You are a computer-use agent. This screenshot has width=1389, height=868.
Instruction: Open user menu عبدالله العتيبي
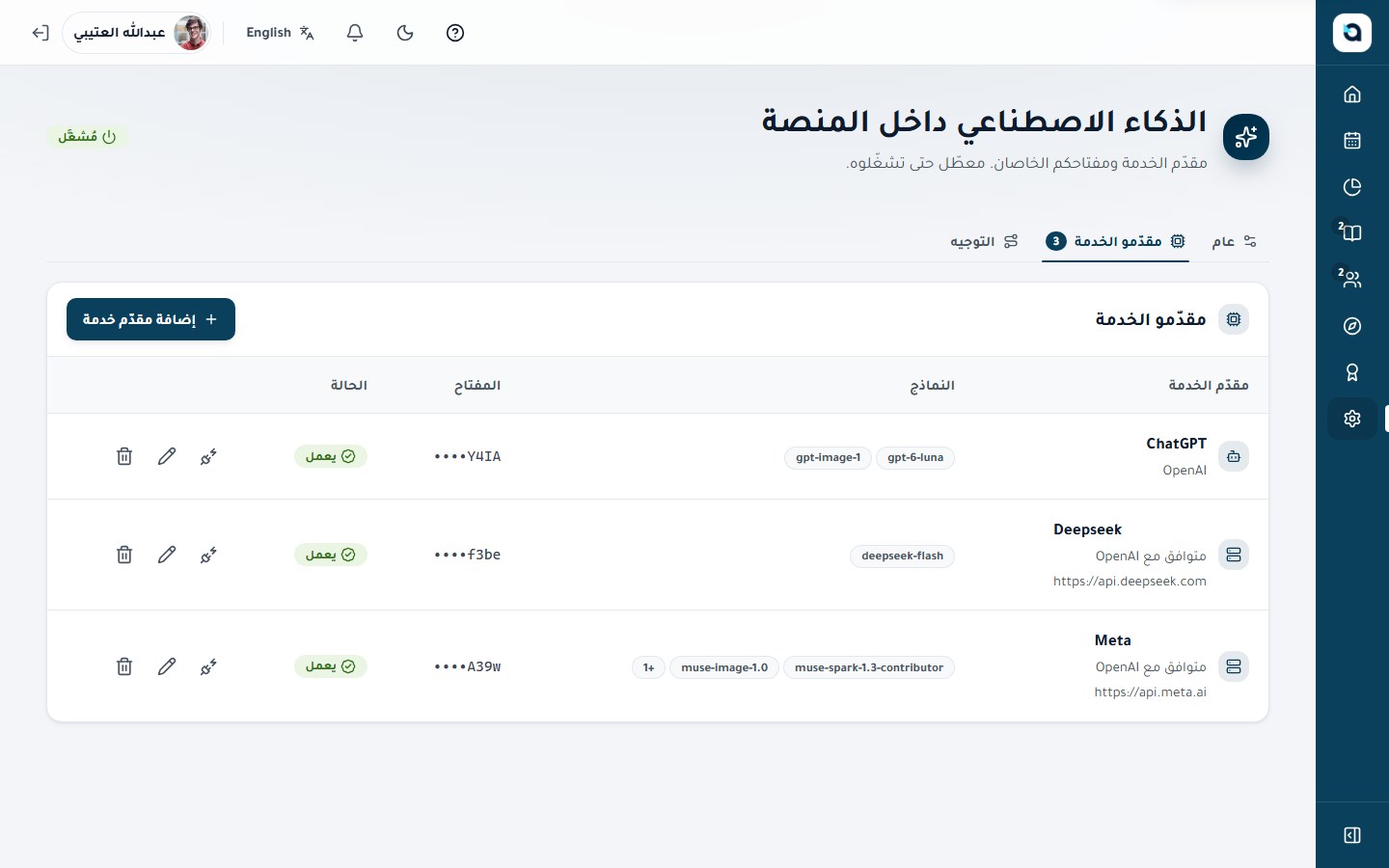[138, 33]
